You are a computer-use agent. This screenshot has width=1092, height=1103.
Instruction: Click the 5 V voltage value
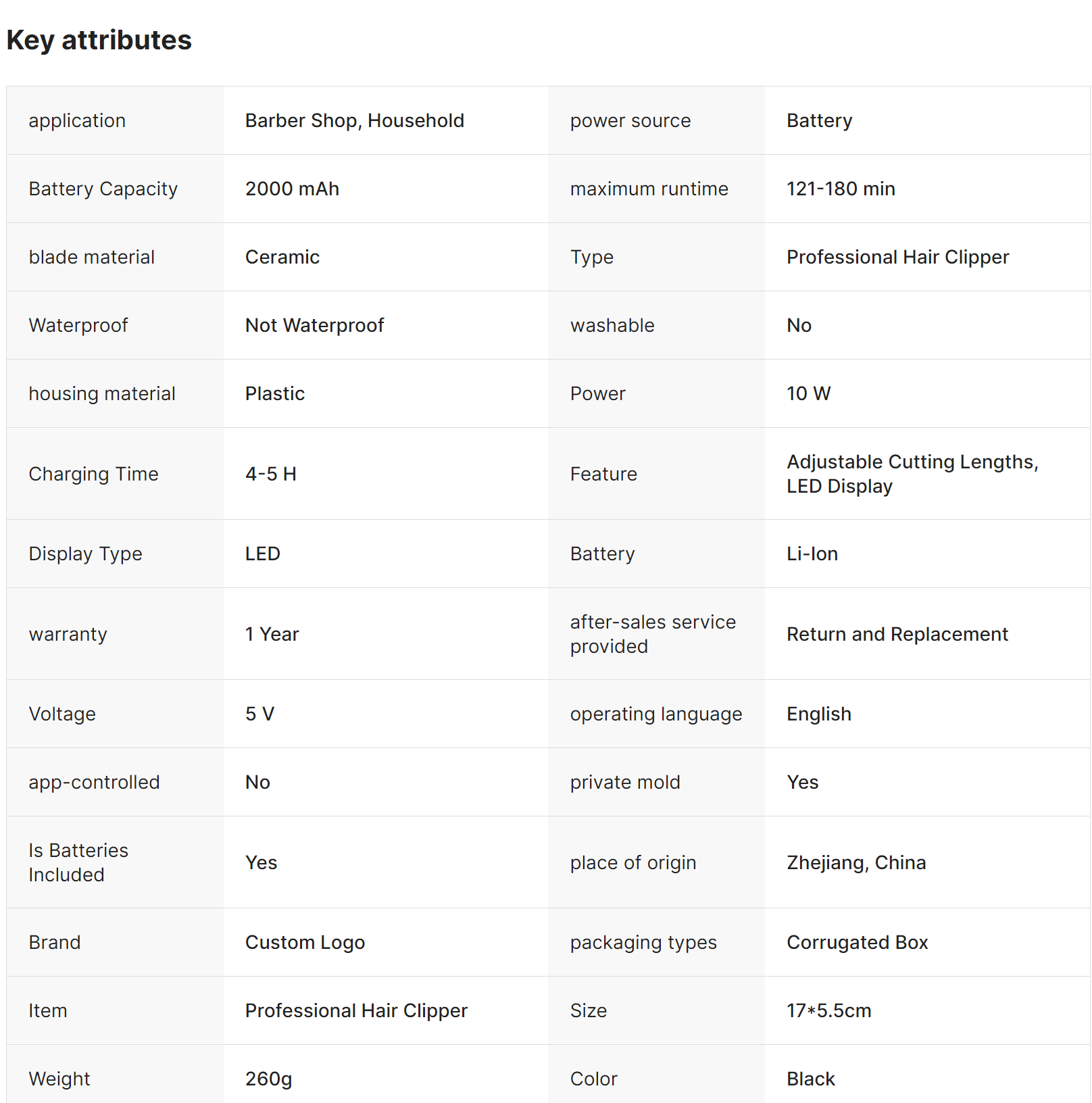click(259, 714)
